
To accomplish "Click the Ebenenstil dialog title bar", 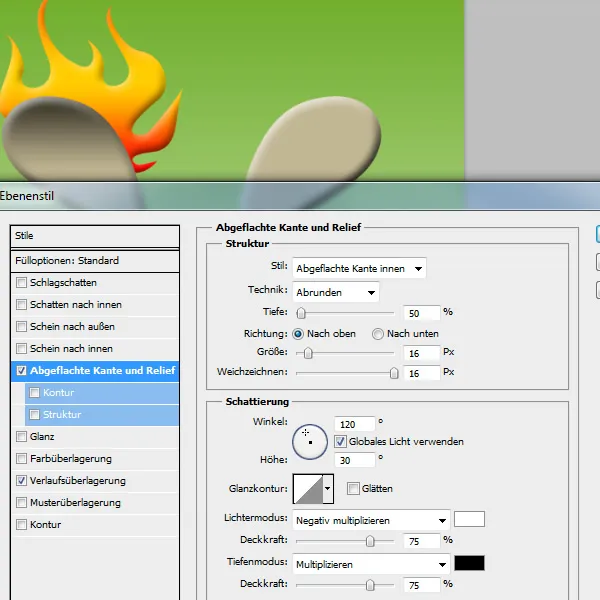I will pos(300,196).
